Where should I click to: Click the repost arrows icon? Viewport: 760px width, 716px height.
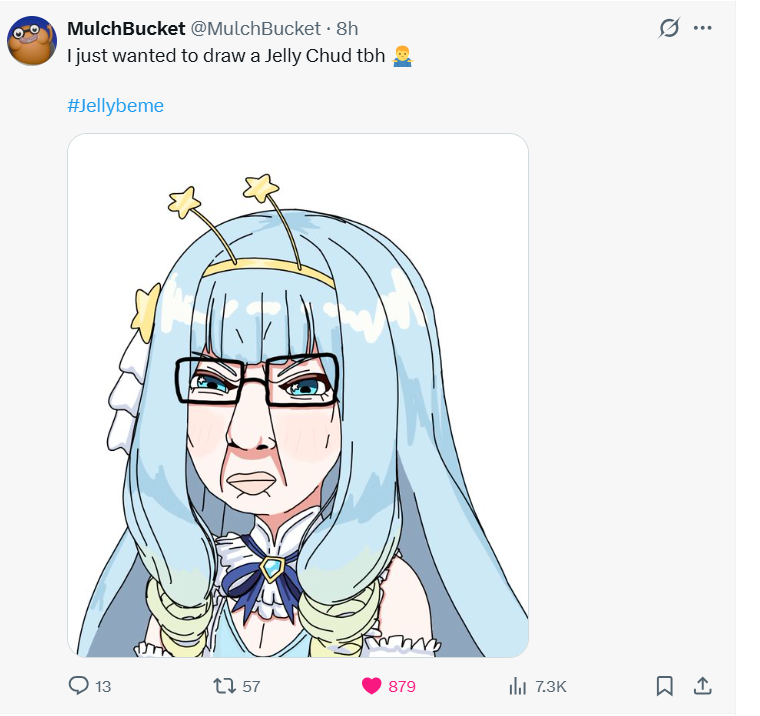(224, 685)
